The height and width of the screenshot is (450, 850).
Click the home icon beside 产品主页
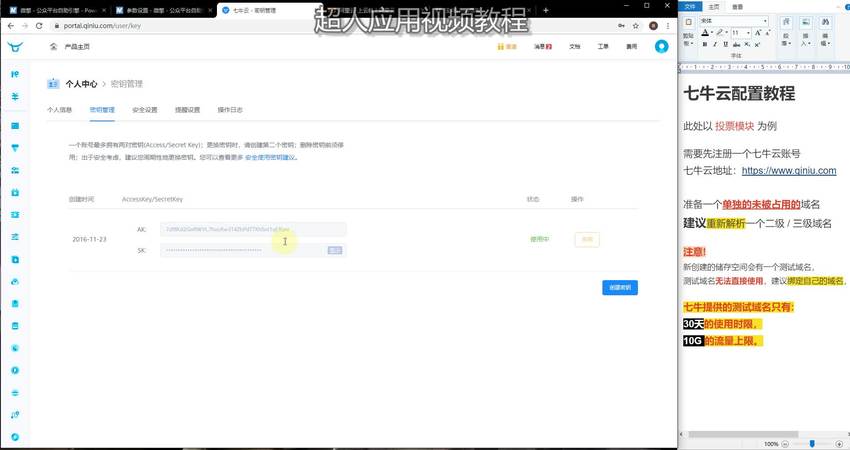click(54, 47)
